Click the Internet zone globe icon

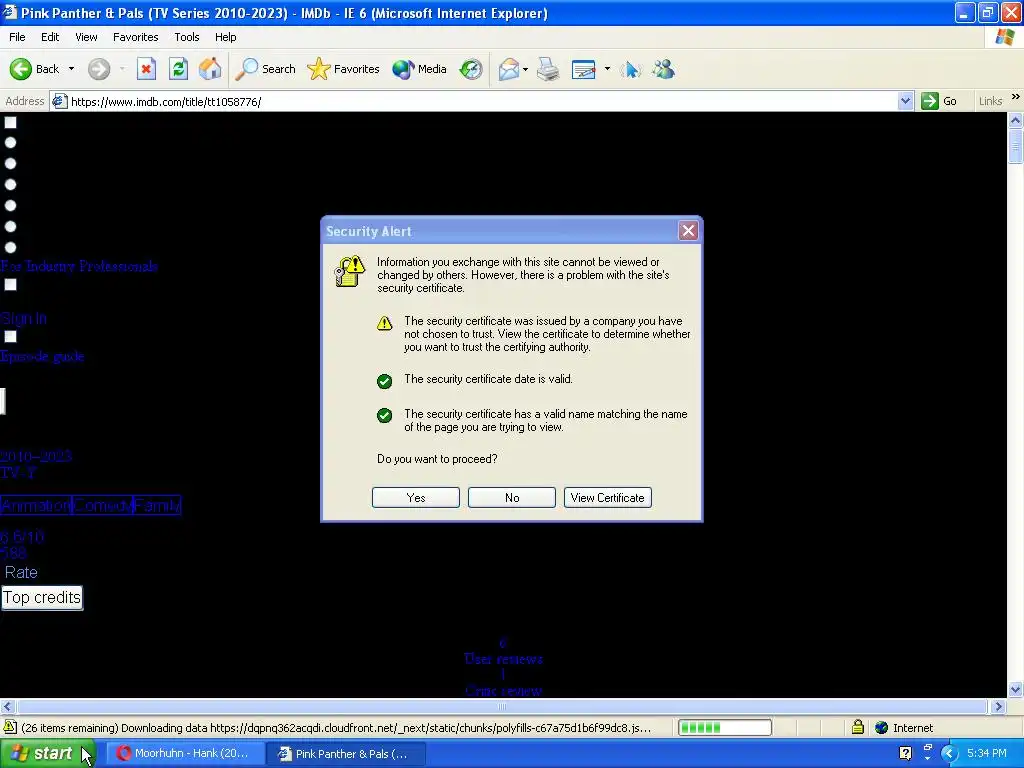[x=882, y=728]
